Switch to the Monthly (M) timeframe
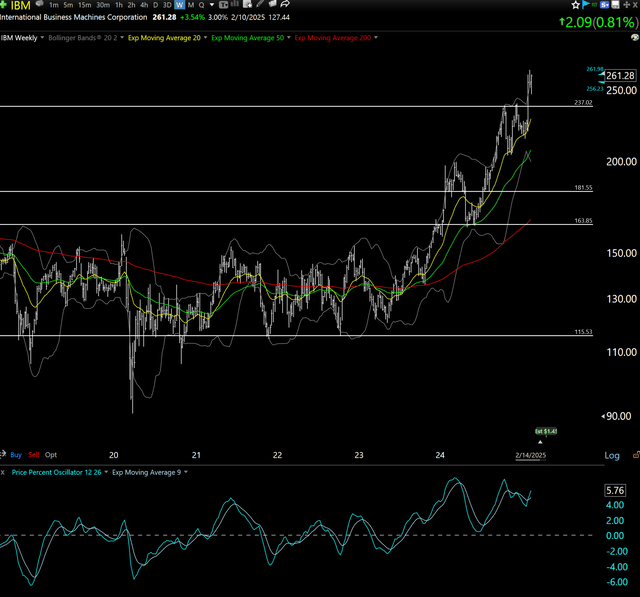This screenshot has width=640, height=597. coord(191,5)
